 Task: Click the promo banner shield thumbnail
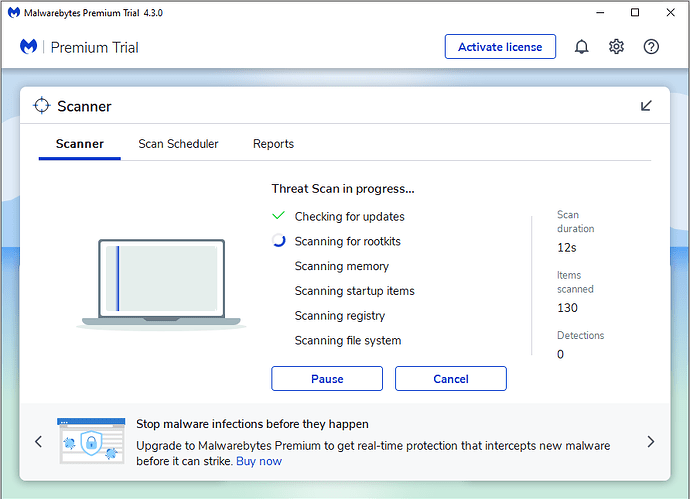(x=91, y=441)
